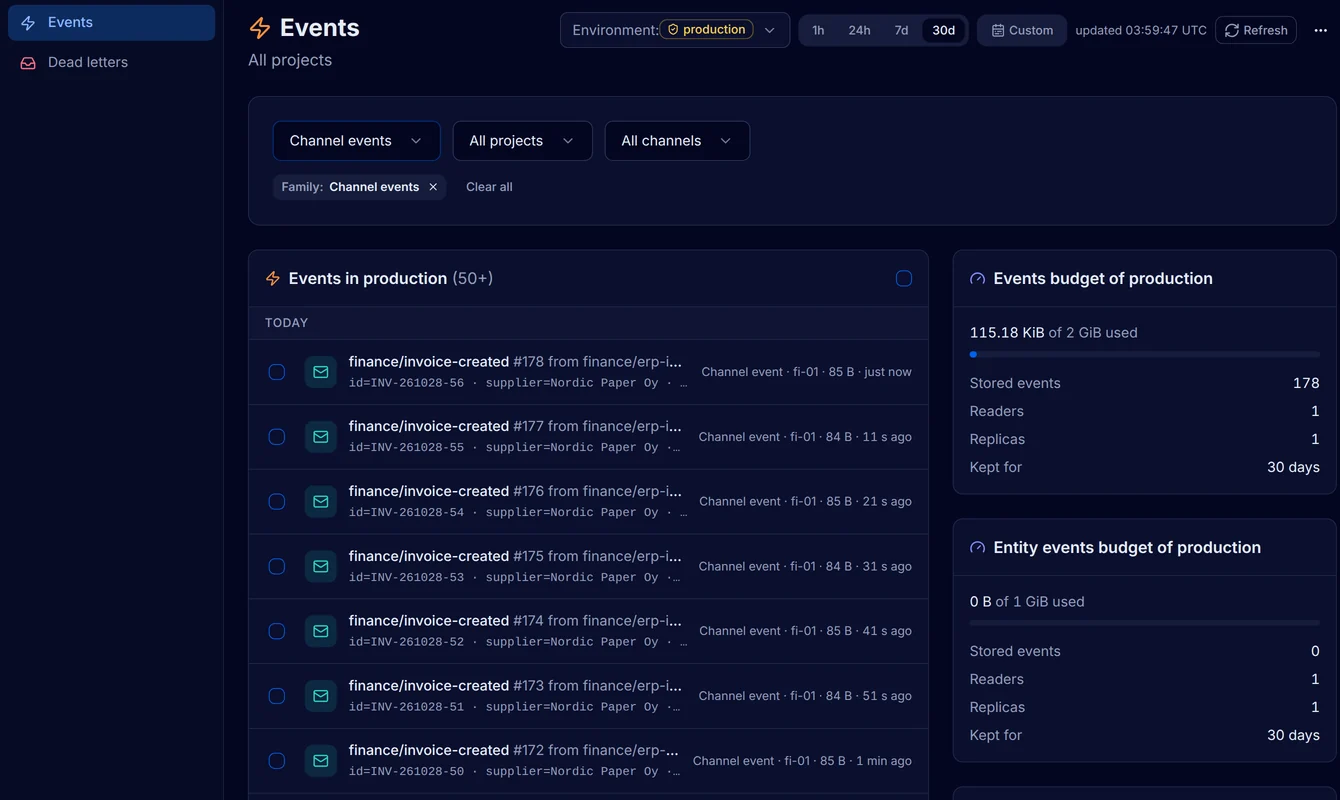The height and width of the screenshot is (800, 1340).
Task: Select the 30d time range
Action: click(x=943, y=30)
